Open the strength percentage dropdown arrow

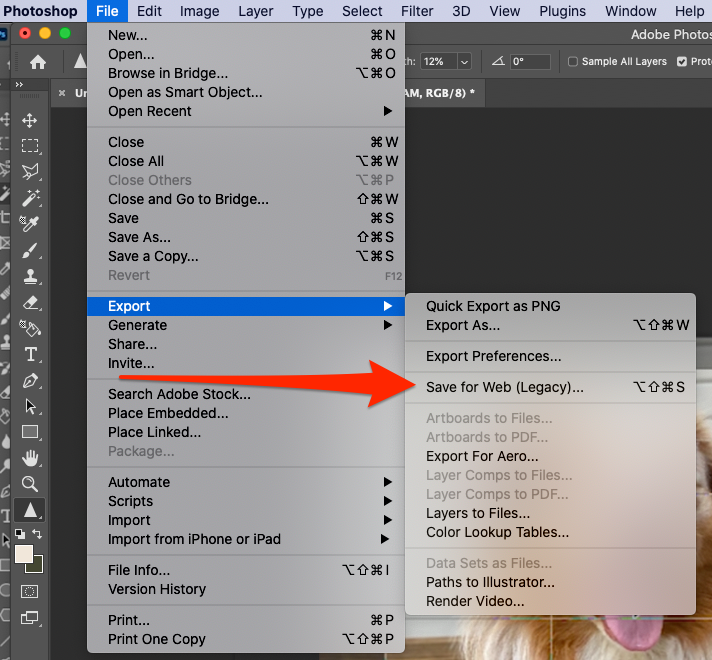(464, 61)
